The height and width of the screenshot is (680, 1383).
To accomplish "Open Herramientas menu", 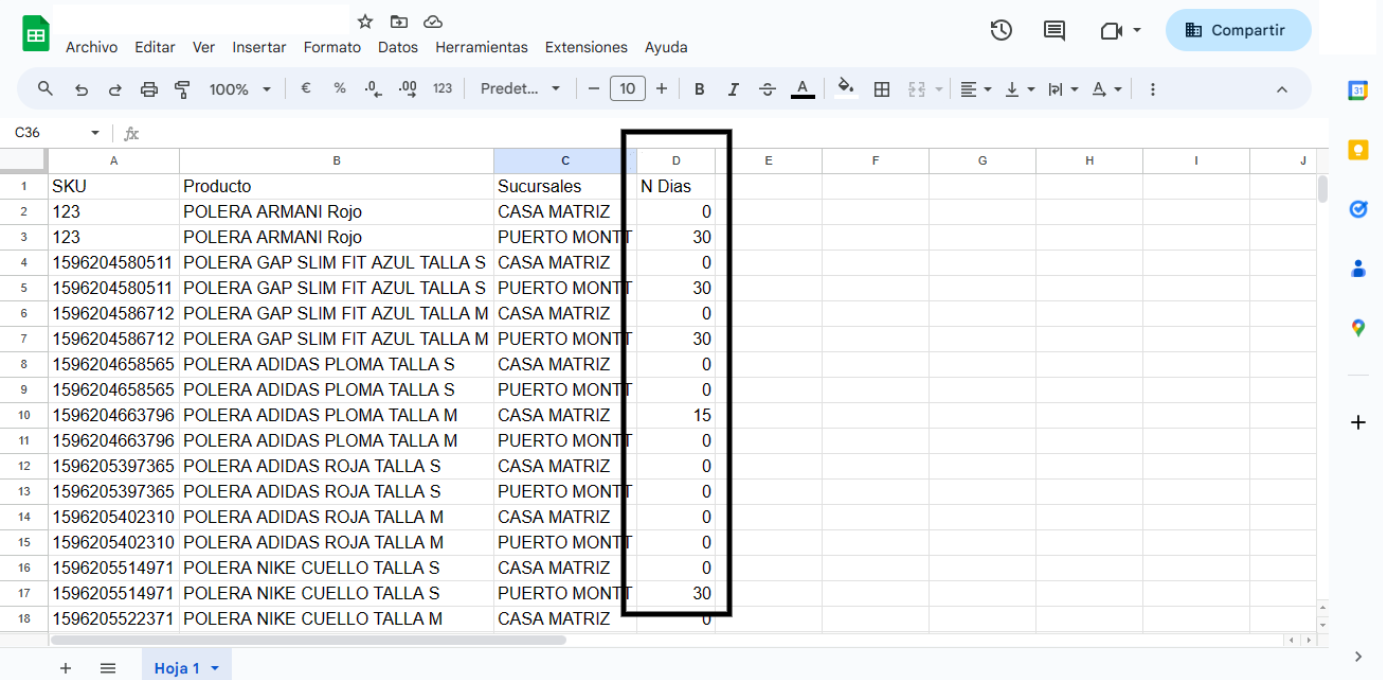I will pos(481,47).
